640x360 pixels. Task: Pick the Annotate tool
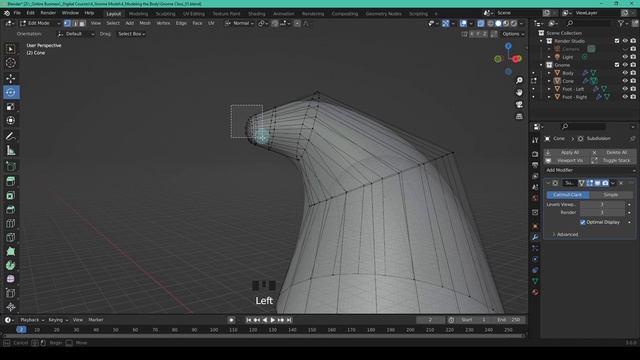11,136
